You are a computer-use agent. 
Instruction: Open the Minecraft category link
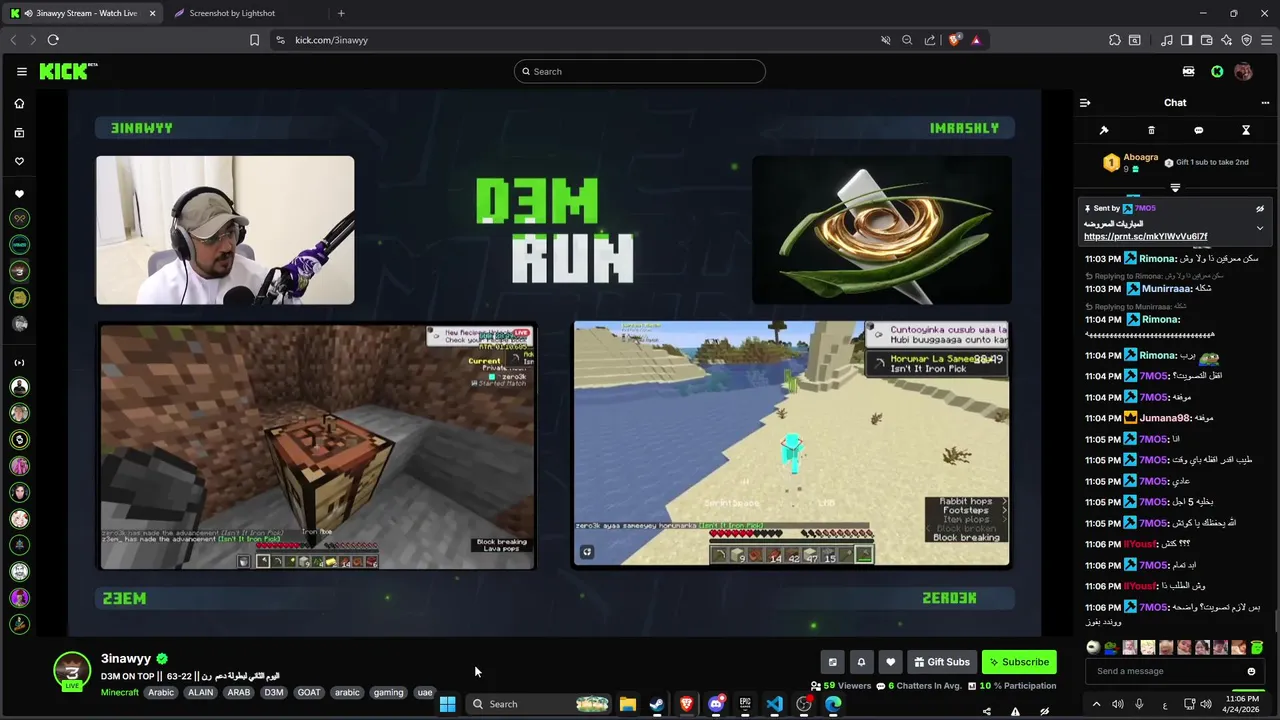click(120, 692)
